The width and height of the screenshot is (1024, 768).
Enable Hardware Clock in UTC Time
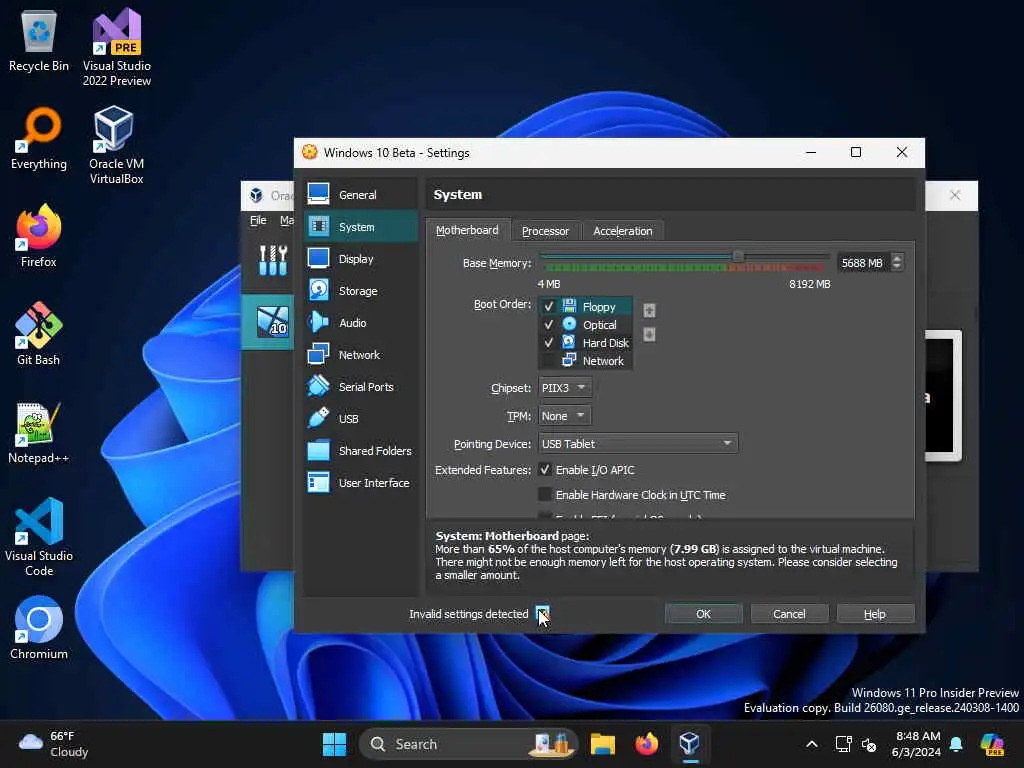545,494
